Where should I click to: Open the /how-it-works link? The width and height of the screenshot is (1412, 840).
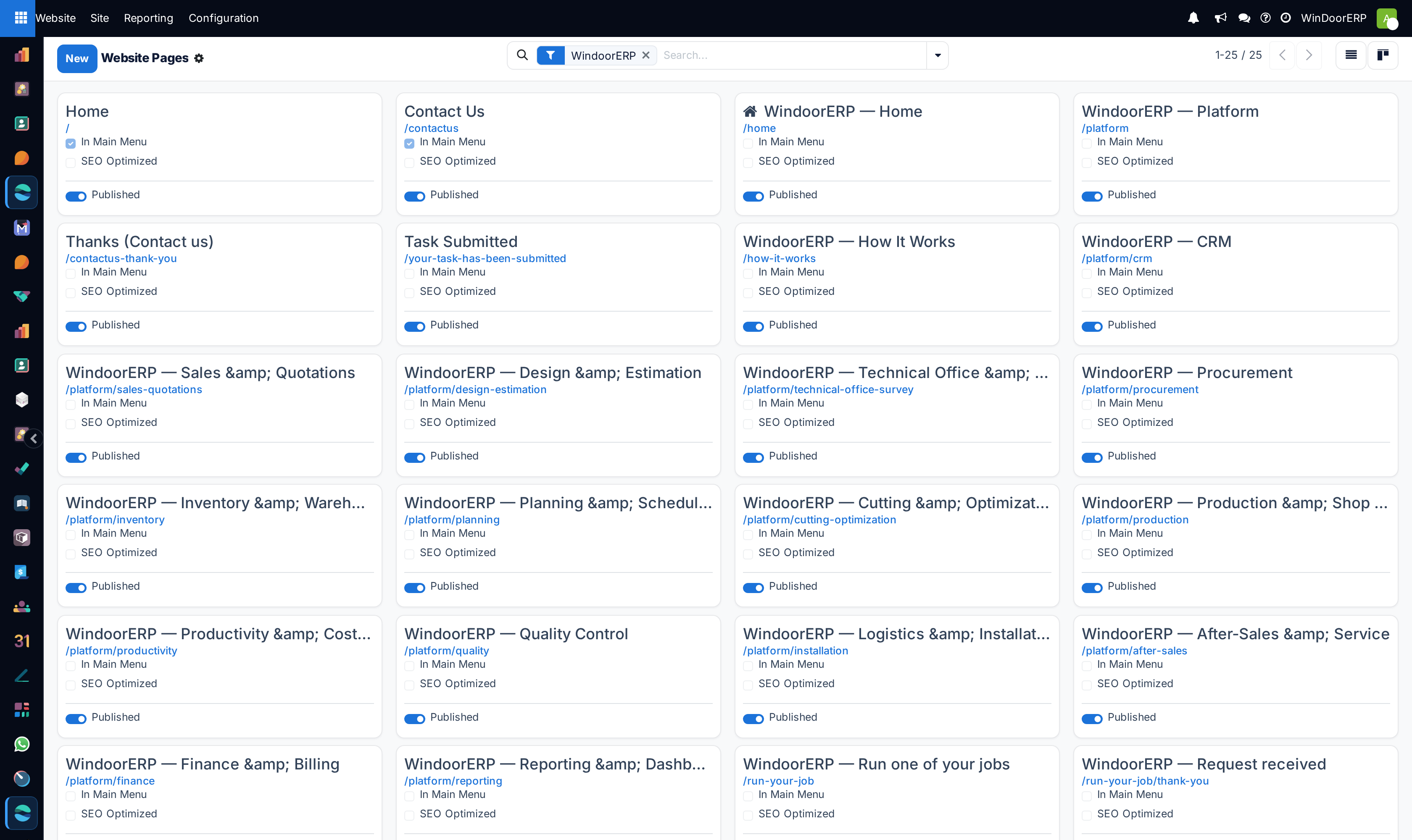pyautogui.click(x=780, y=258)
